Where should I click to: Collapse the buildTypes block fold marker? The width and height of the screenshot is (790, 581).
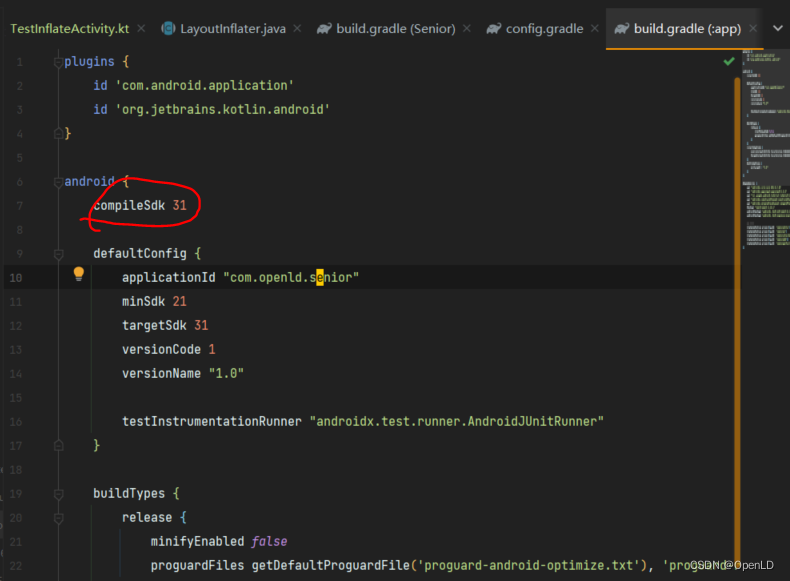[58, 494]
